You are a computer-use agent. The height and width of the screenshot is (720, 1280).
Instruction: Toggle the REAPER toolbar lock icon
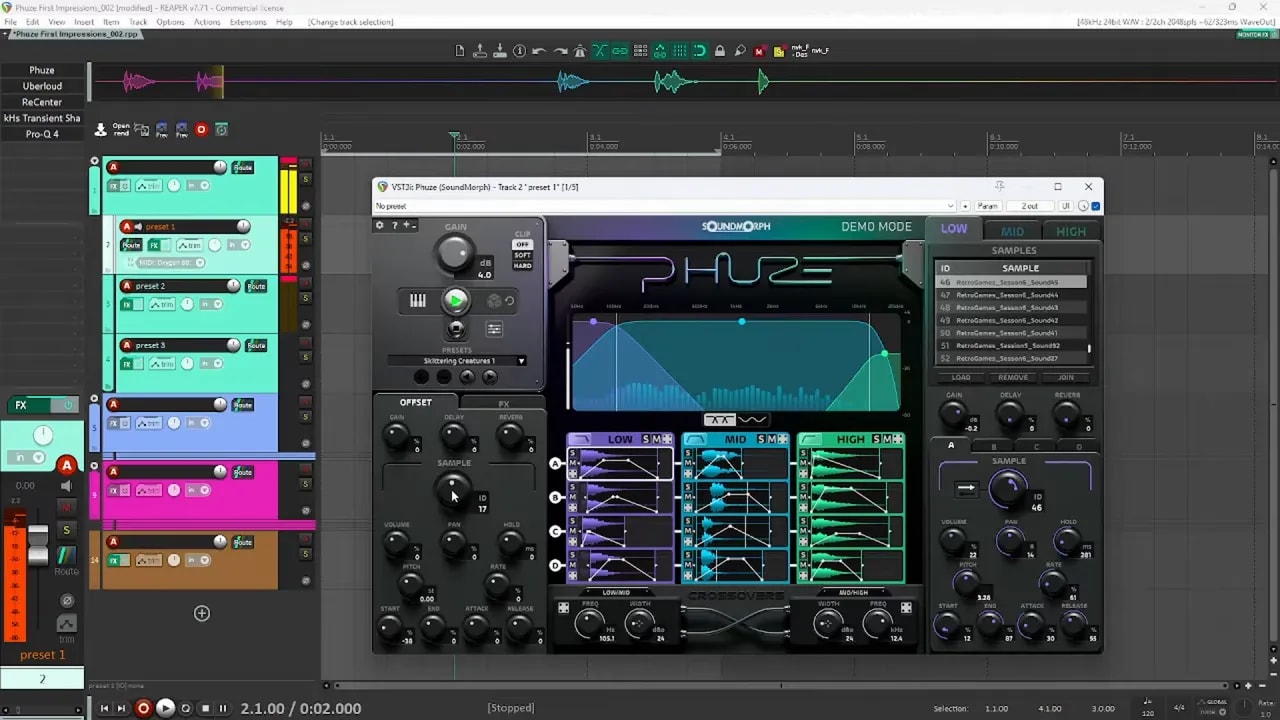tap(720, 50)
